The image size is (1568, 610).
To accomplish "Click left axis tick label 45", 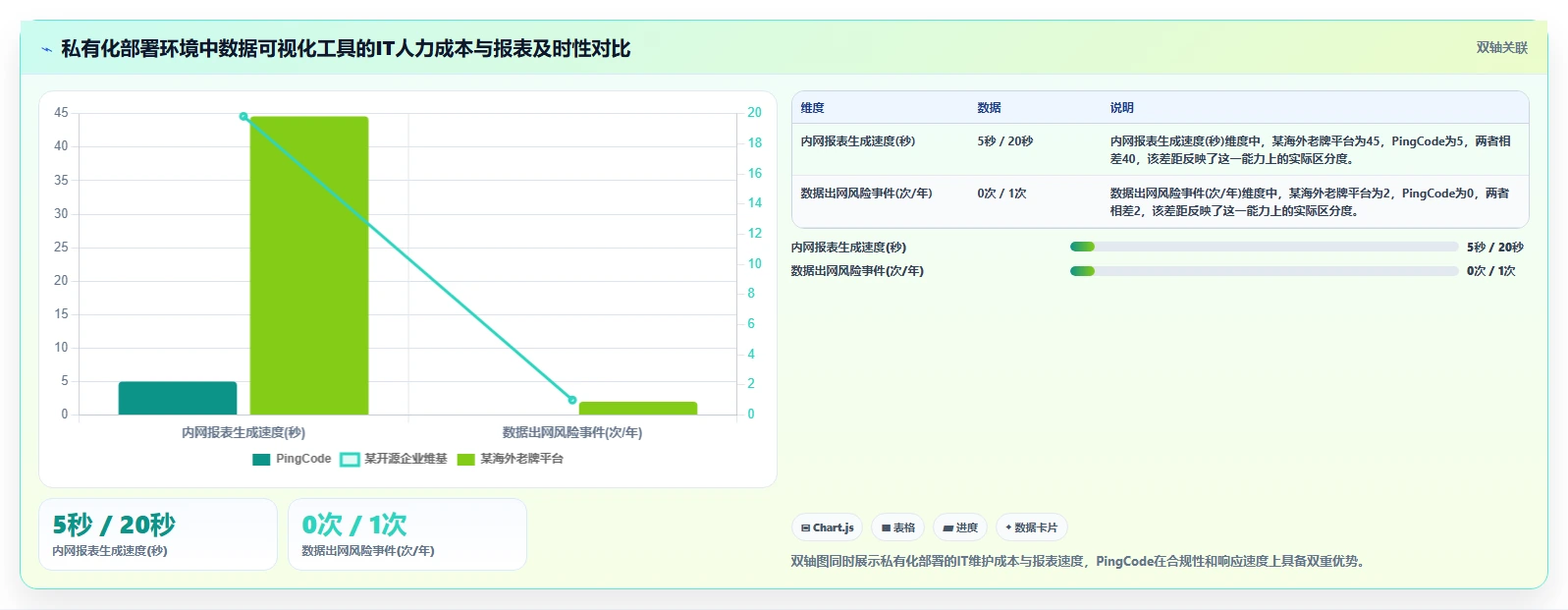I will (x=61, y=113).
